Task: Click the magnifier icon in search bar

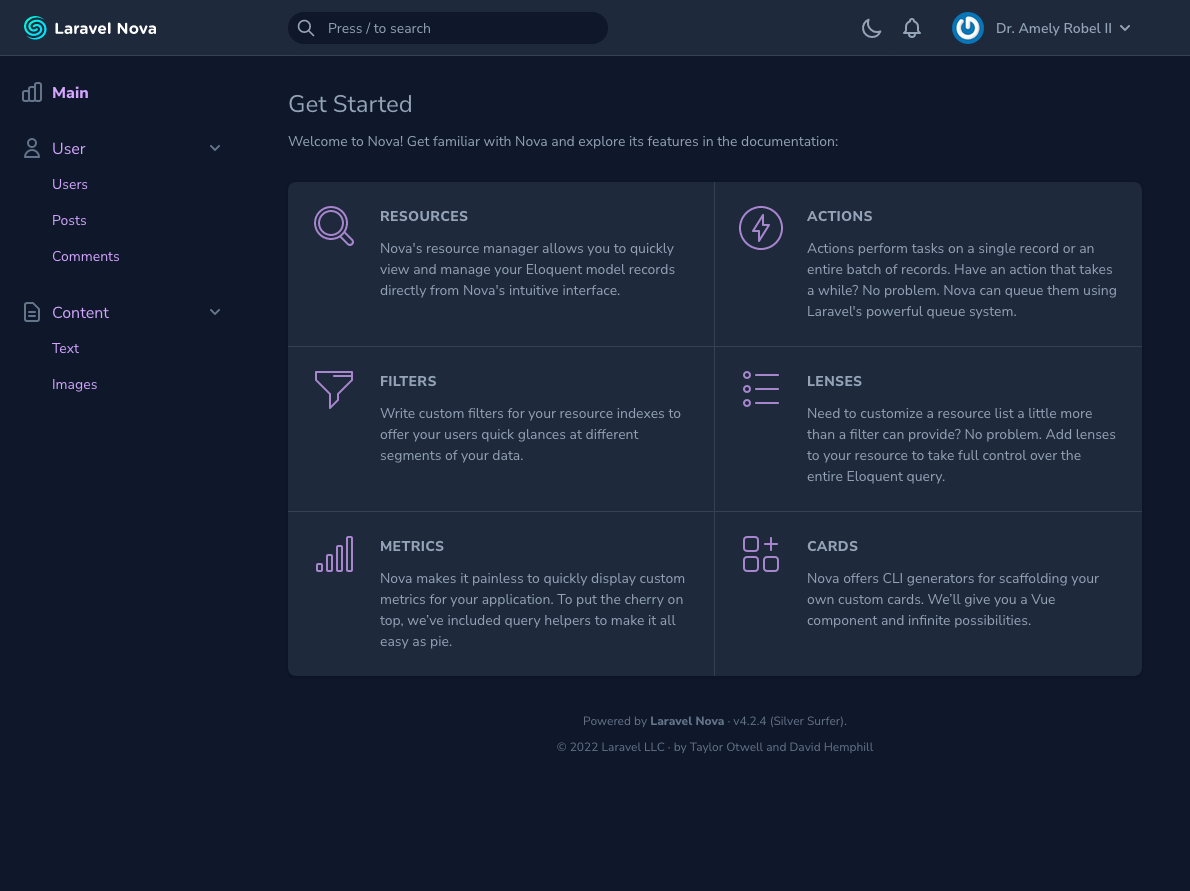Action: [306, 28]
